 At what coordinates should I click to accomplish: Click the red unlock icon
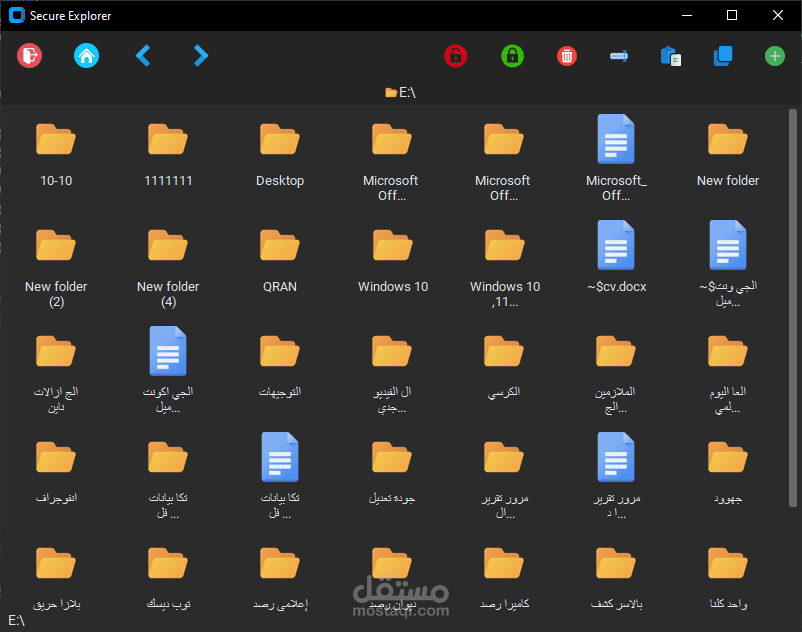(x=456, y=56)
